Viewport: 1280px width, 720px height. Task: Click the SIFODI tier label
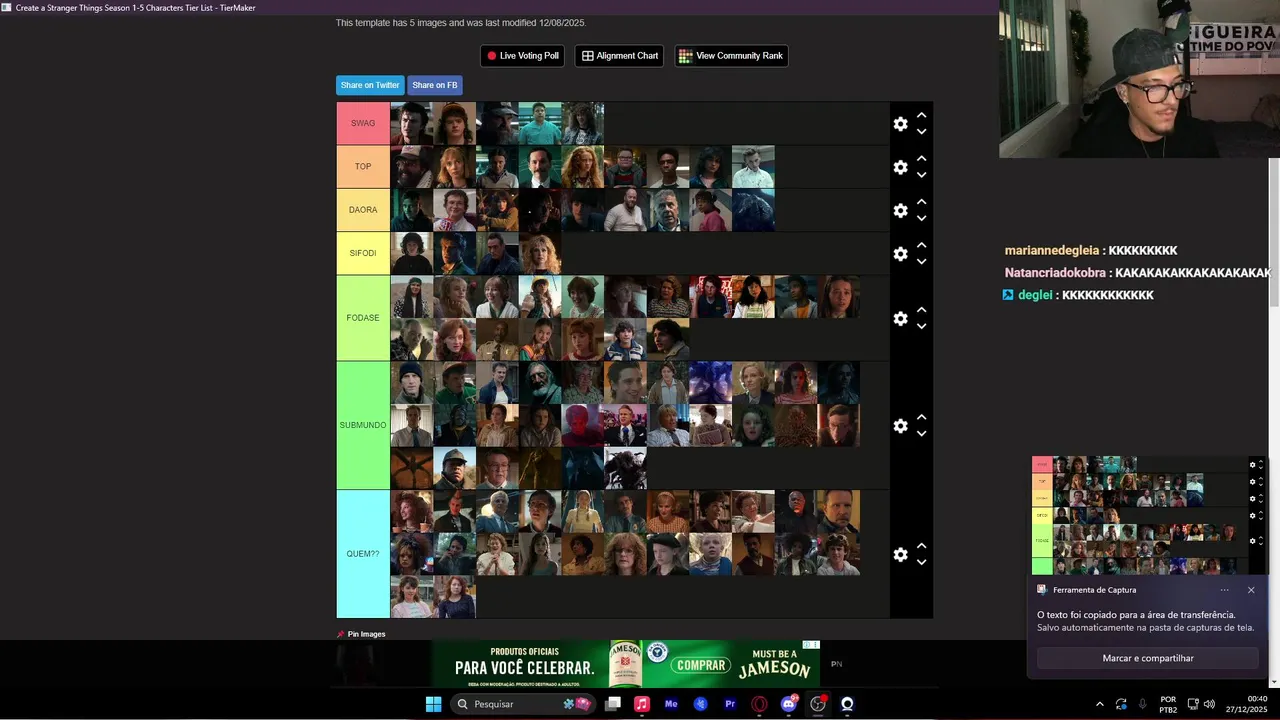click(x=363, y=253)
